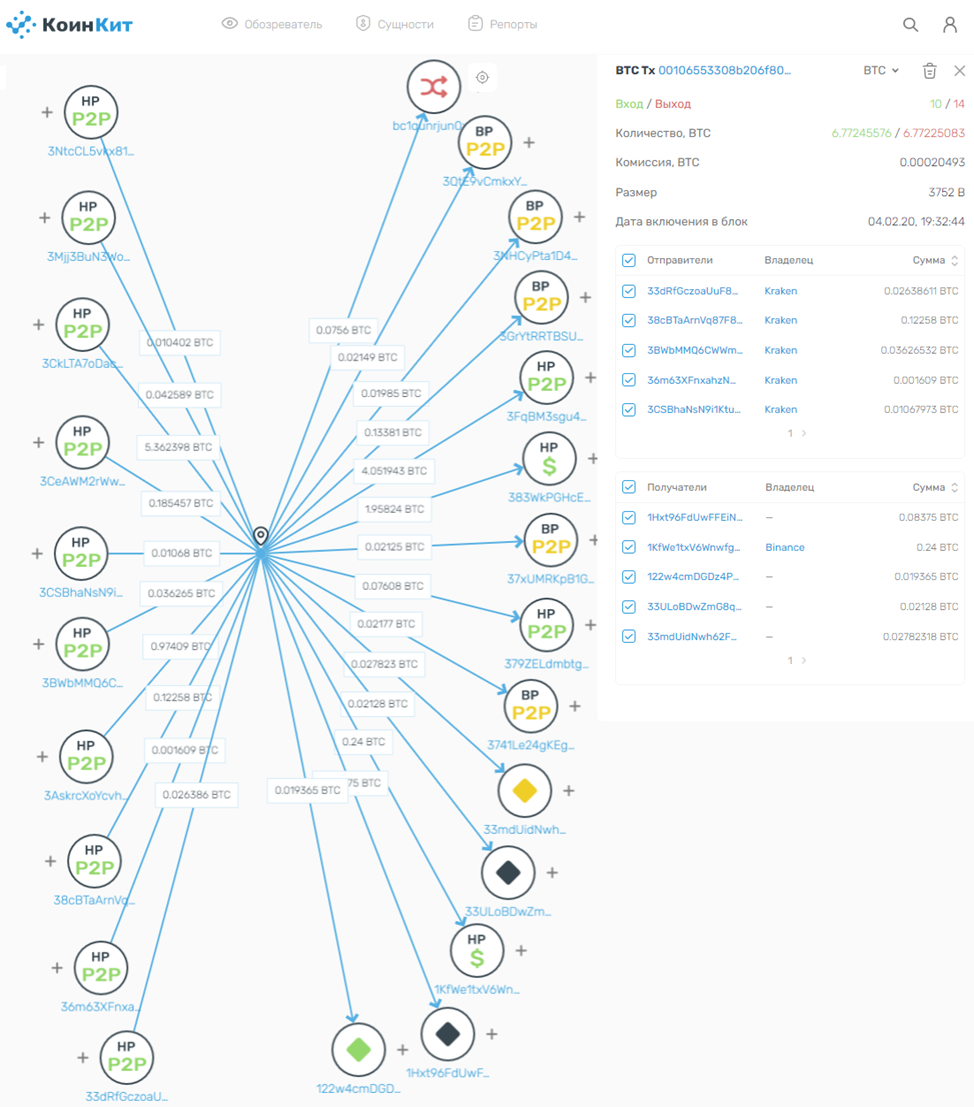This screenshot has width=974, height=1107.
Task: Open the Репорты menu tab
Action: coord(502,24)
